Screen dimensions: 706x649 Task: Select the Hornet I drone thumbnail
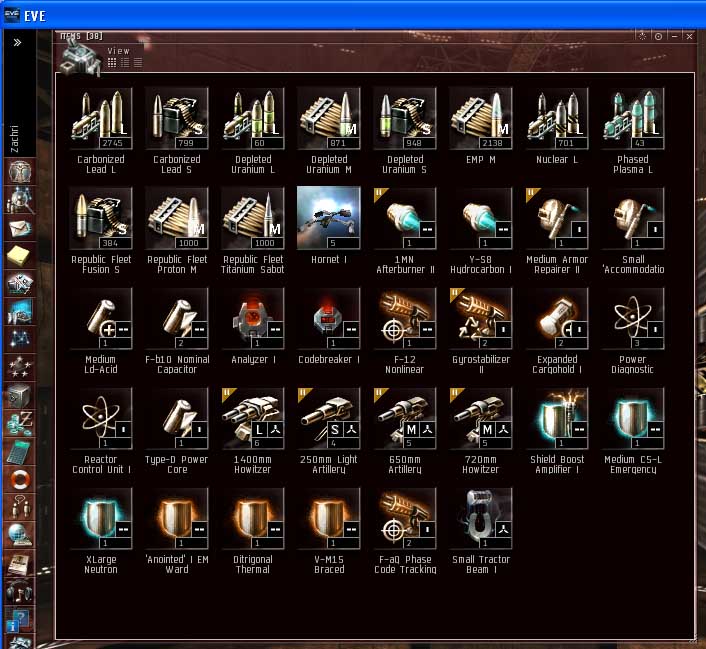[329, 218]
